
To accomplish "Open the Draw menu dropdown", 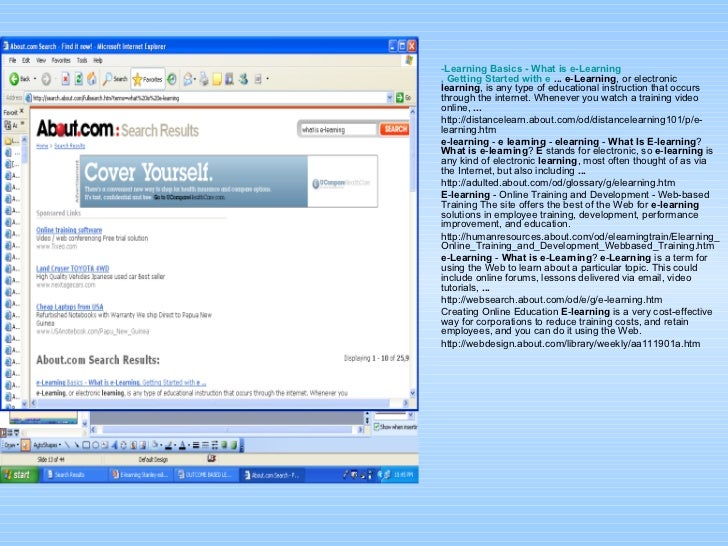I will [x=10, y=445].
